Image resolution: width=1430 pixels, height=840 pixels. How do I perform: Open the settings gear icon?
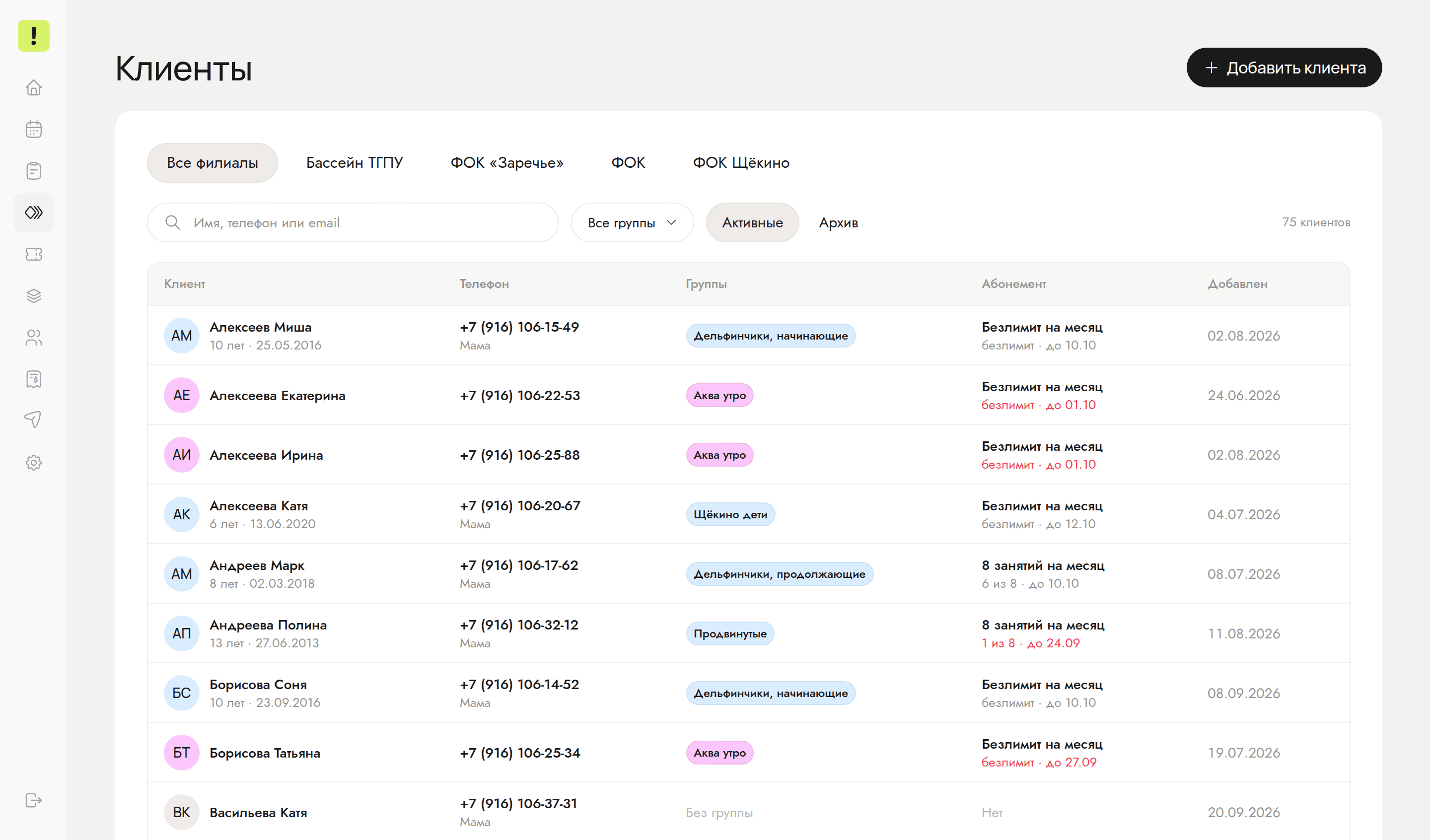(x=33, y=463)
